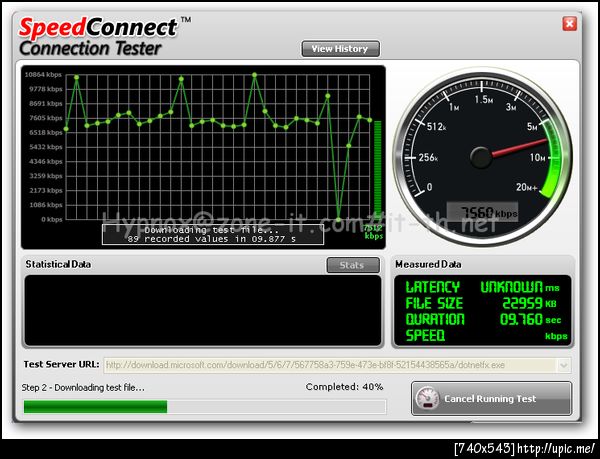This screenshot has width=600, height=459.
Task: Click the LATENCY UNKNOWN ms row
Action: (x=483, y=287)
